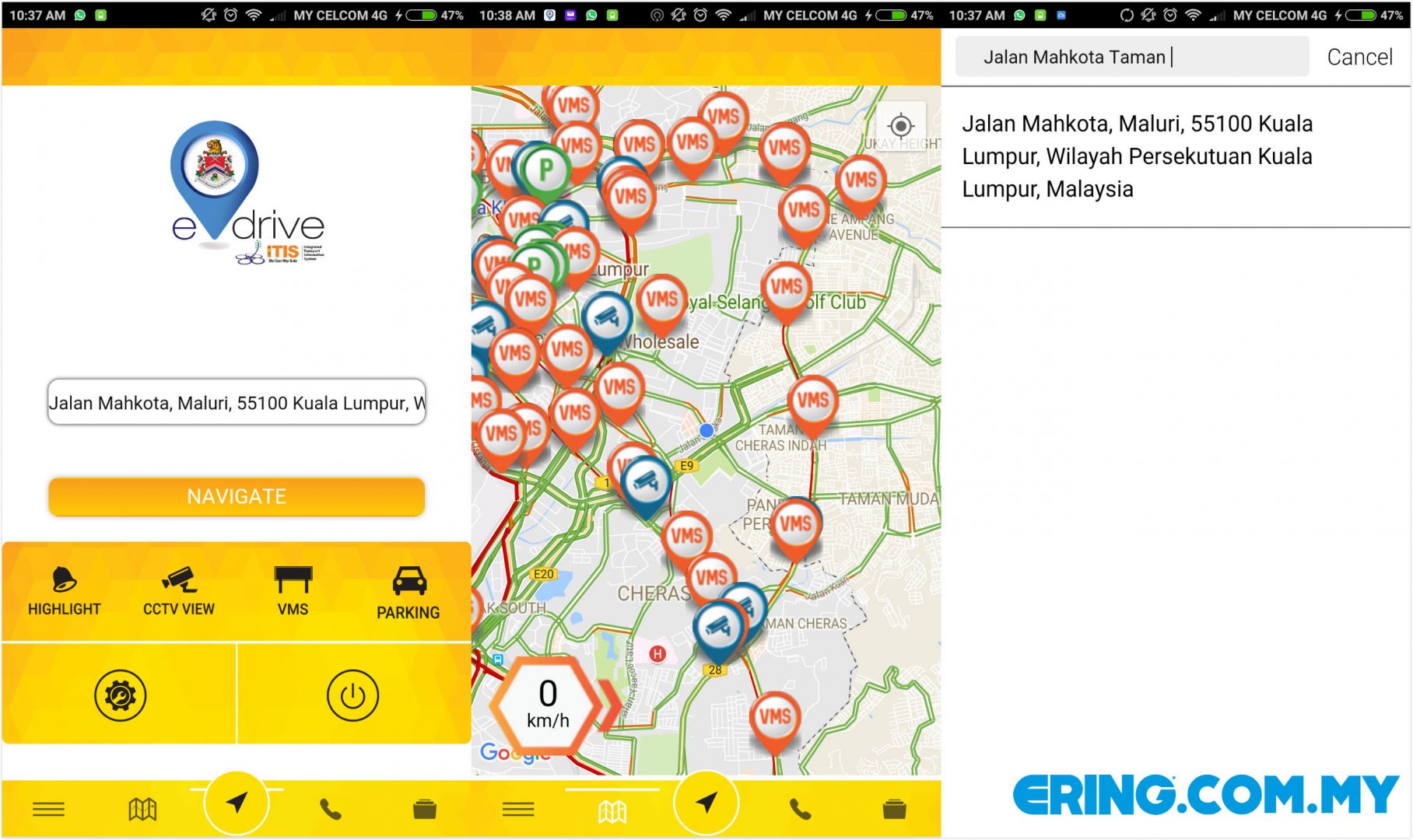
Task: Open hamburger menu on the home screen
Action: (x=48, y=810)
